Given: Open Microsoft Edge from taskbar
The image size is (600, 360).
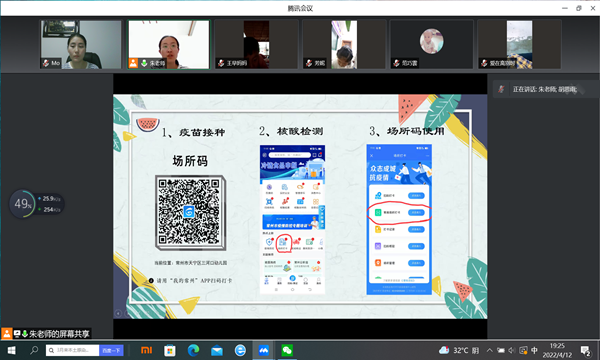Looking at the screenshot, I should tap(193, 350).
